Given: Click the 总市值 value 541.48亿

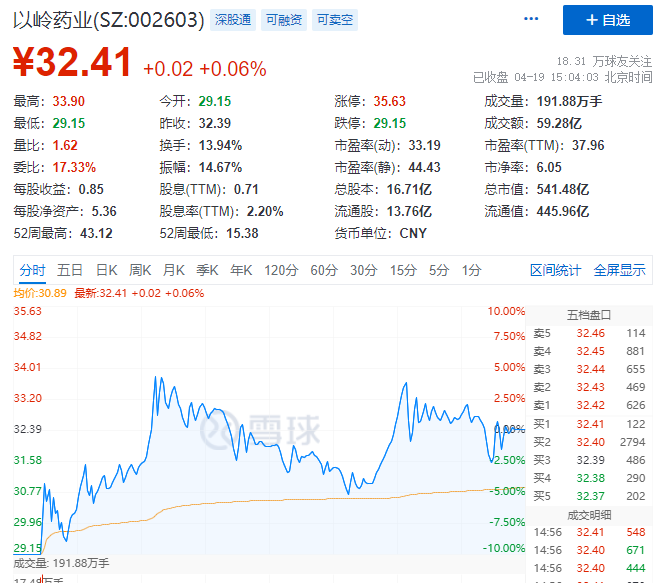Looking at the screenshot, I should pyautogui.click(x=563, y=190).
